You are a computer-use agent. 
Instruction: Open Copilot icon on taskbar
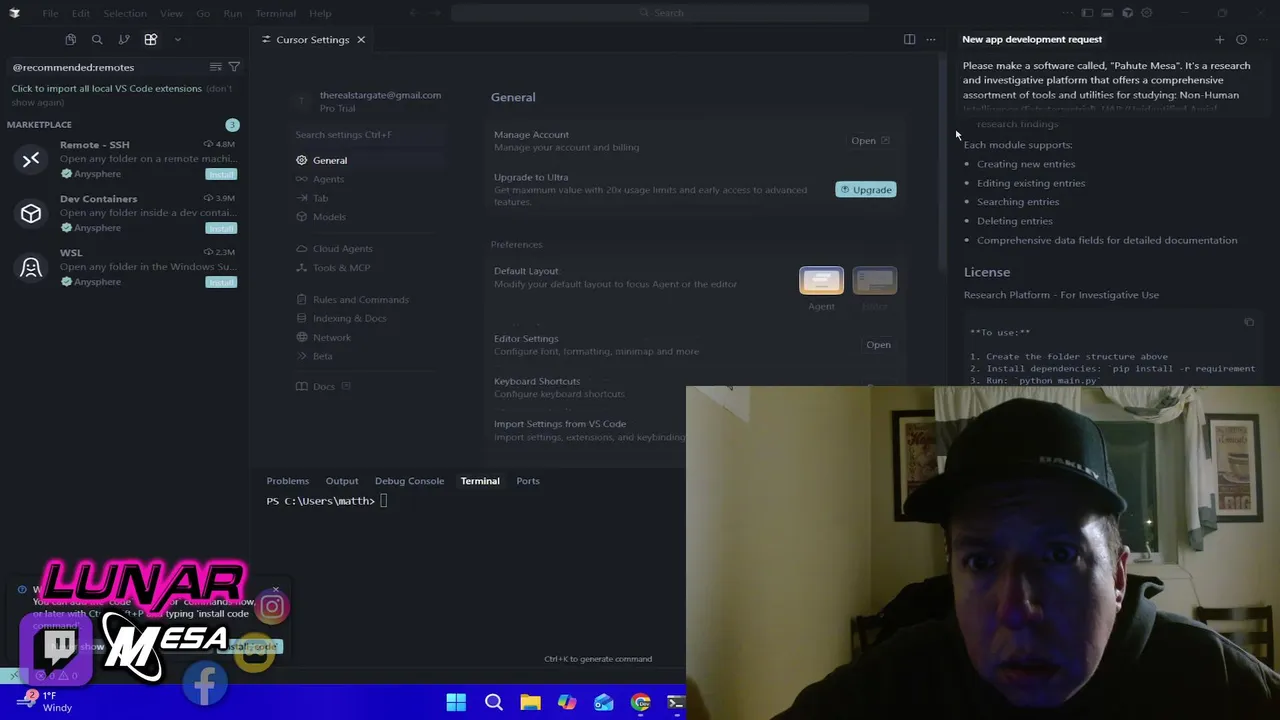567,702
